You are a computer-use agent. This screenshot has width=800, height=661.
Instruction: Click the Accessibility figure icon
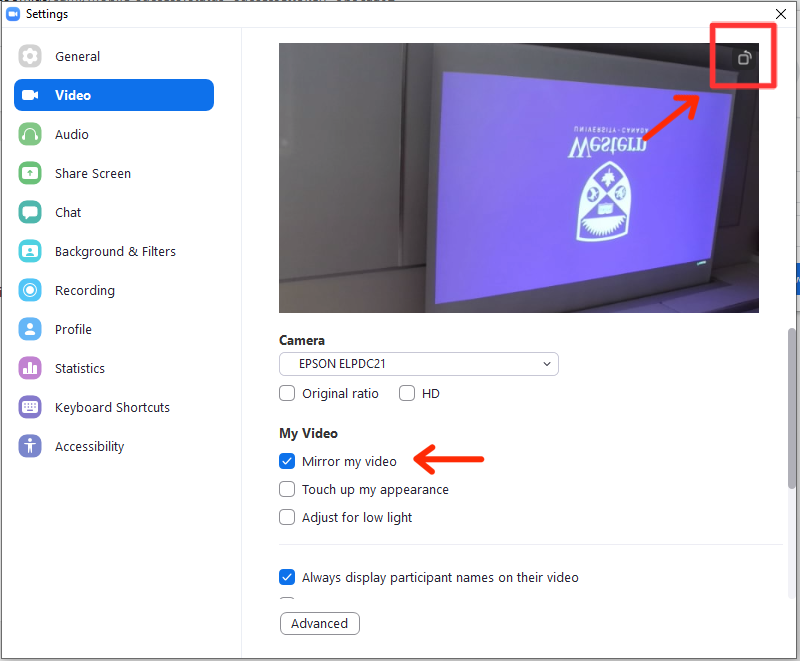(30, 446)
